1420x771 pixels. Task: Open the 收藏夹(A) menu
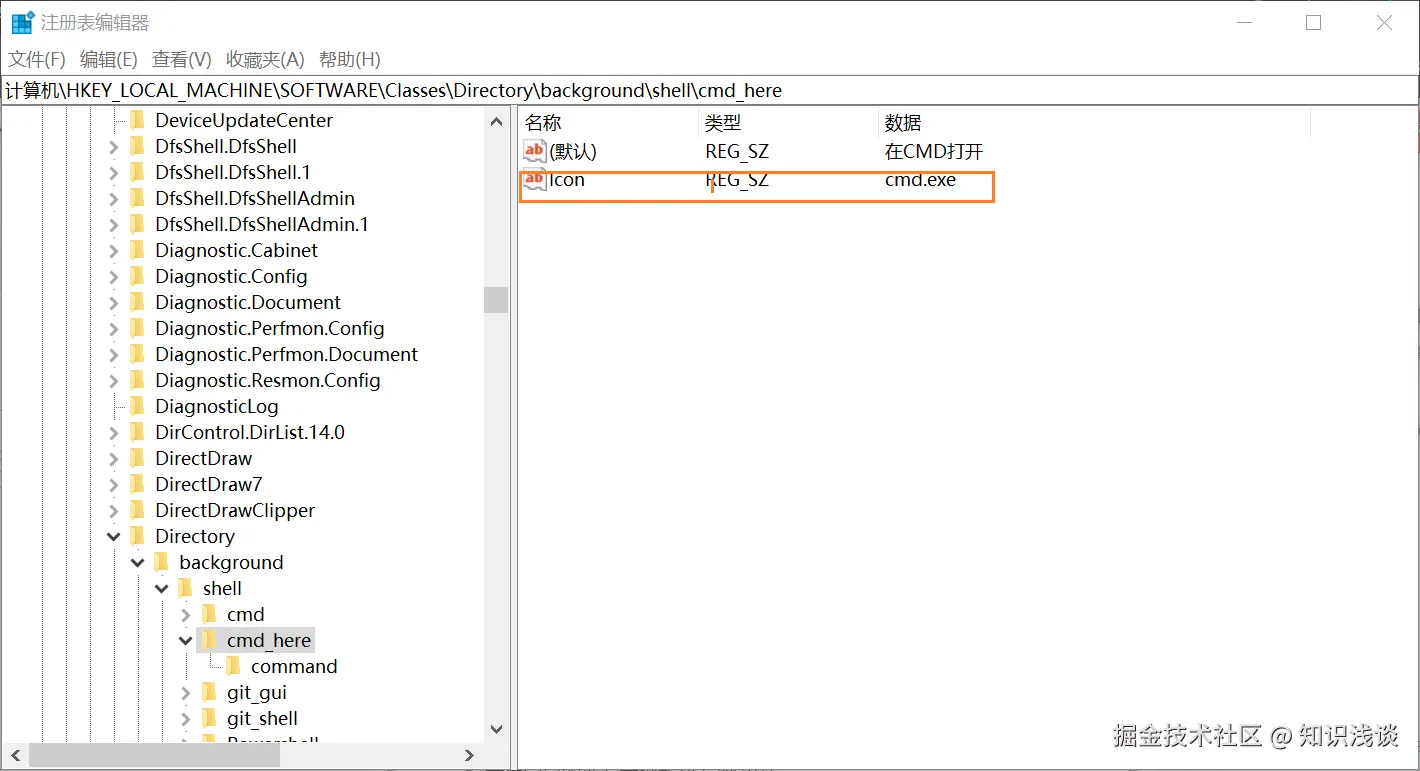pos(265,60)
